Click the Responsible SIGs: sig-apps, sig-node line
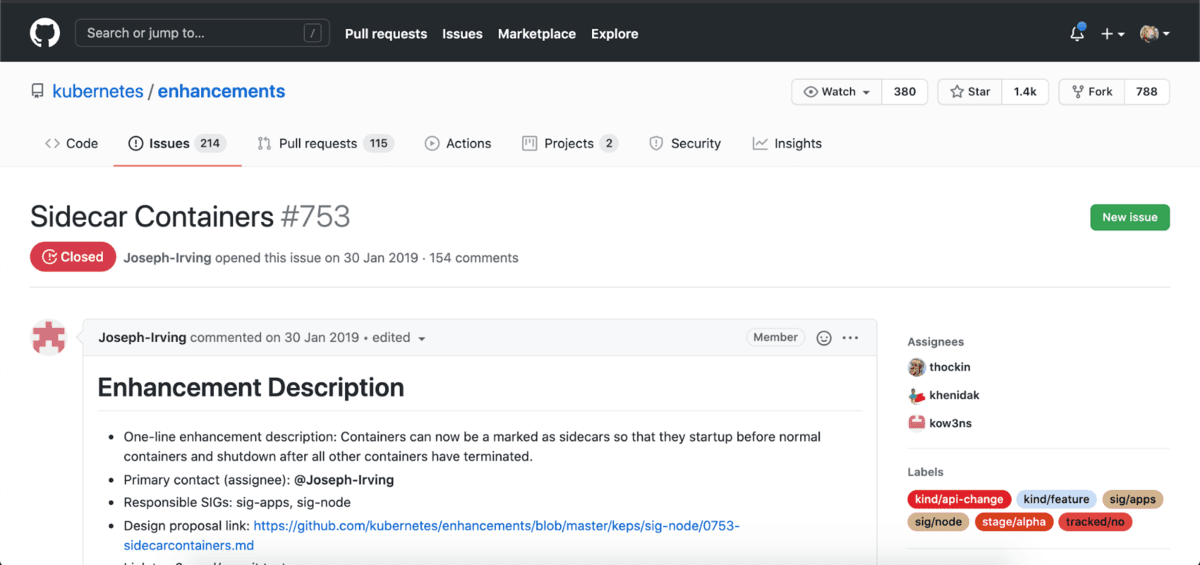The width and height of the screenshot is (1200, 565). (x=237, y=502)
